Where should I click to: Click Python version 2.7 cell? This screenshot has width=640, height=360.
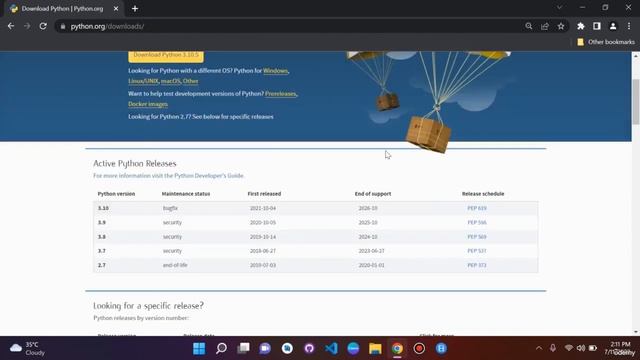click(x=102, y=265)
